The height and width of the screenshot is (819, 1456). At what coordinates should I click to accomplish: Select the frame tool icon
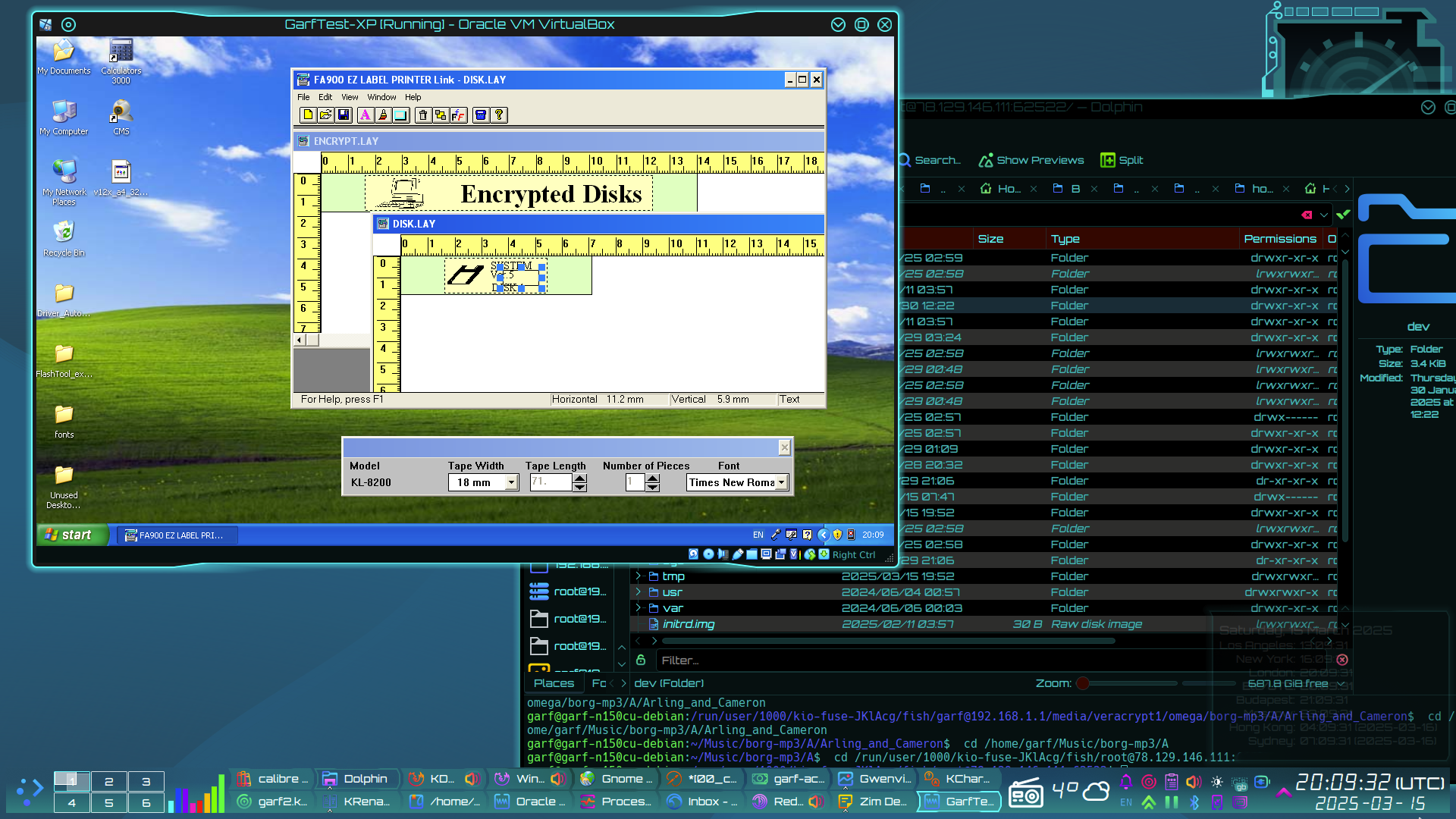tap(401, 115)
